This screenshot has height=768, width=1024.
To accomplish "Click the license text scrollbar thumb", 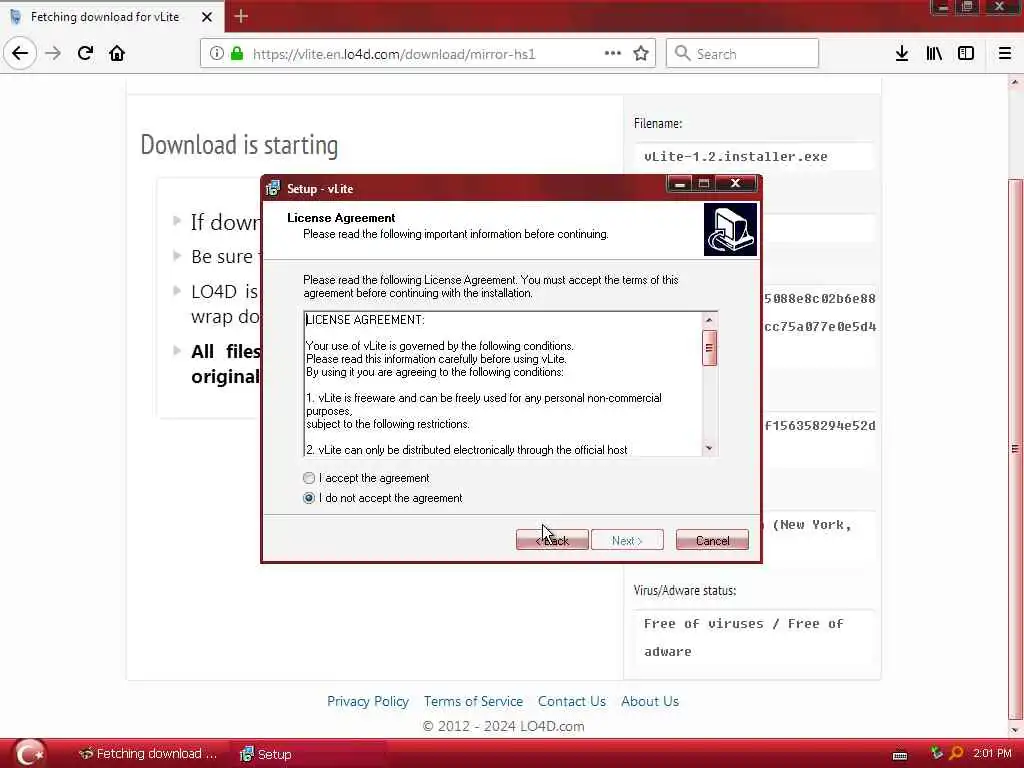I will [x=709, y=347].
